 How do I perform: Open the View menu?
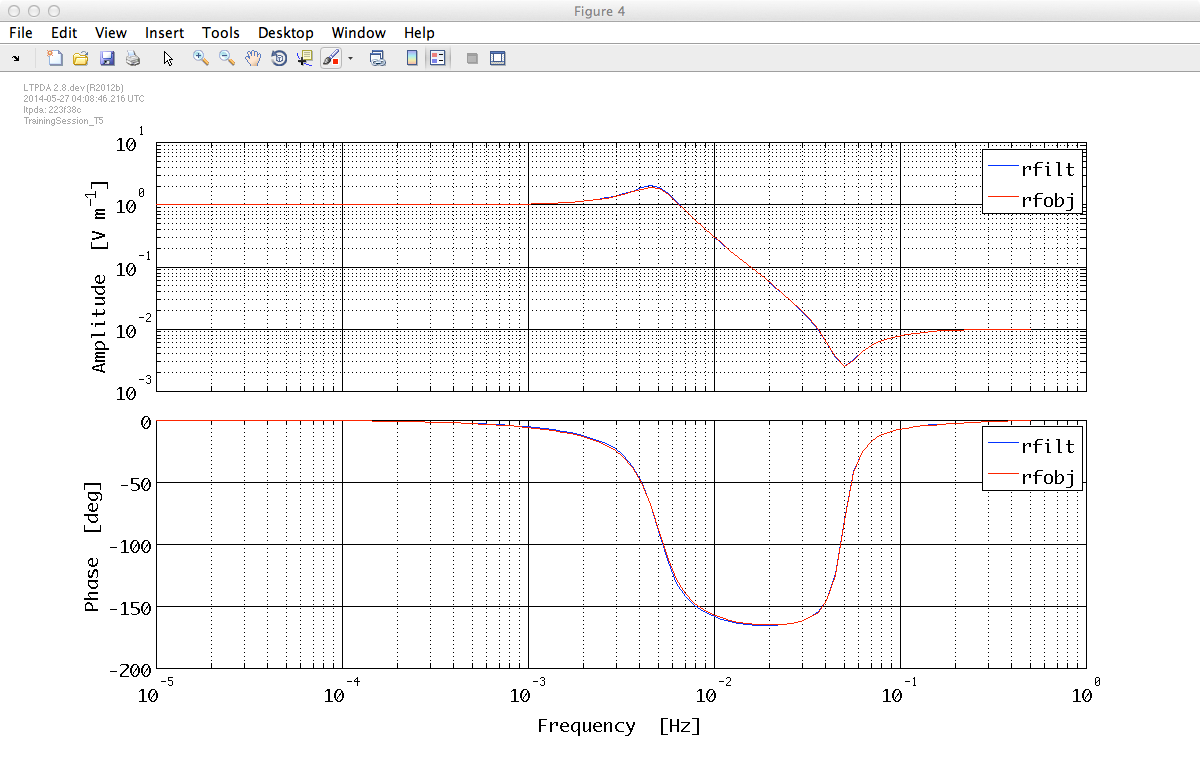111,33
